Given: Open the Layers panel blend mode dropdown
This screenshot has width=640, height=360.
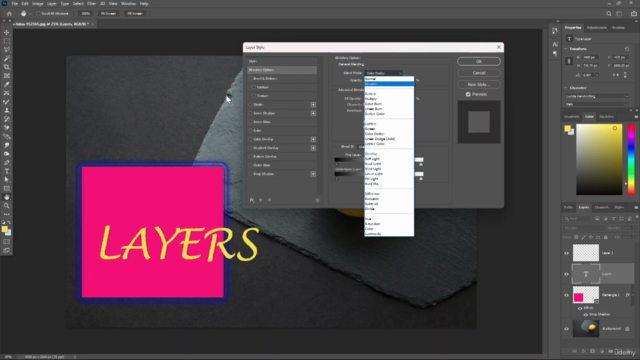Looking at the screenshot, I should click(583, 228).
